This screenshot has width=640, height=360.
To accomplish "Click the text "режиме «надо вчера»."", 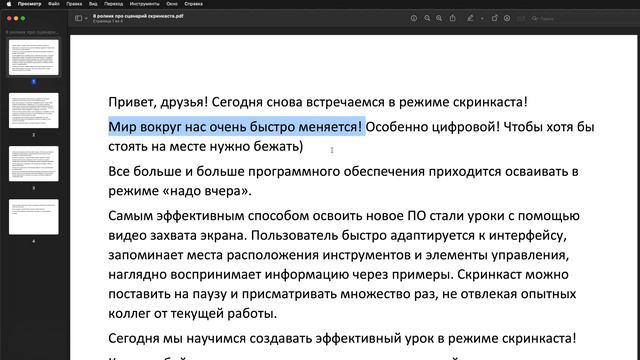I will click(x=180, y=191).
